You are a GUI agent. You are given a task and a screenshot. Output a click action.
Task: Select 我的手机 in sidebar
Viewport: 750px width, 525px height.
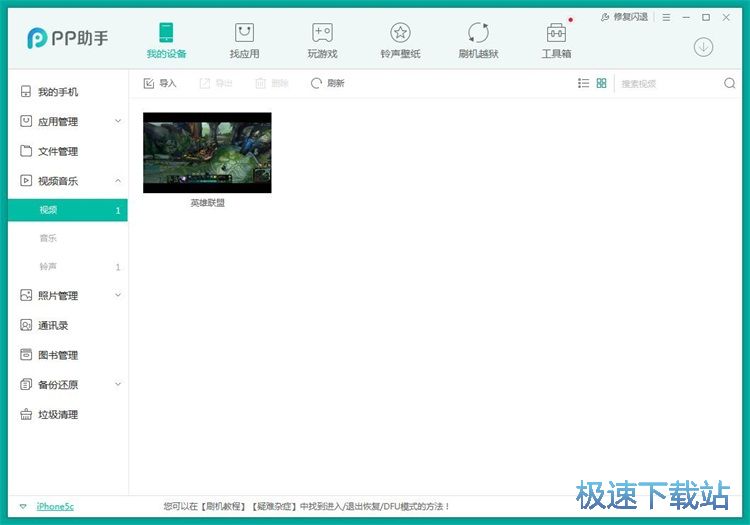click(x=68, y=91)
